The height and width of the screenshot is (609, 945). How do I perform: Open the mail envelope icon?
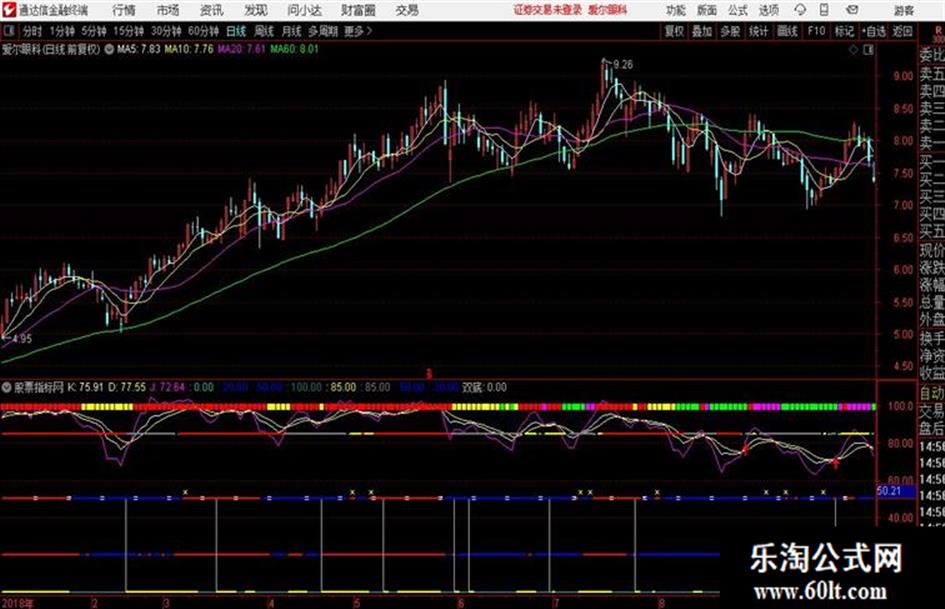(852, 10)
